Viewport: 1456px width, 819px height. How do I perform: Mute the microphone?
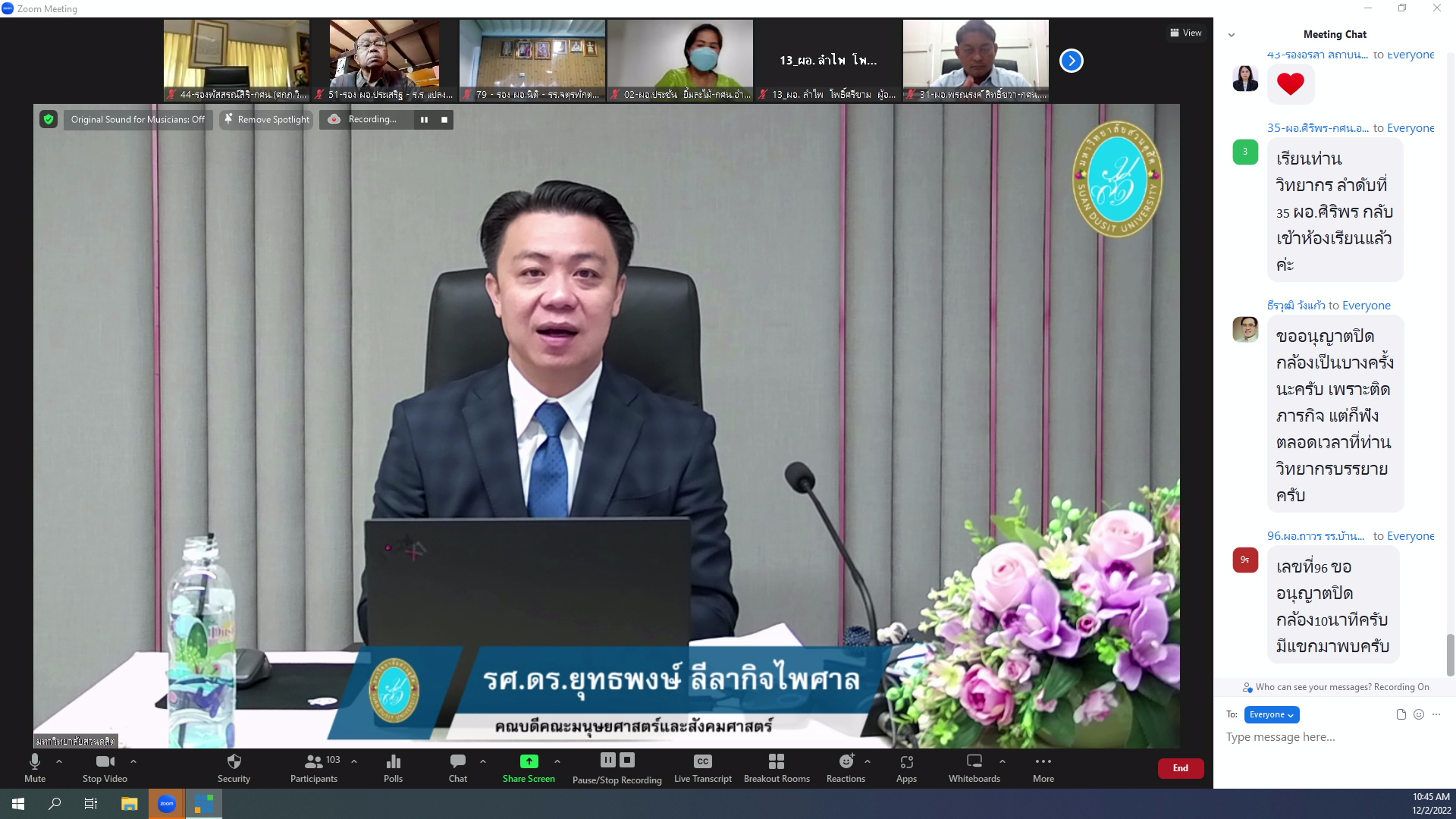(x=35, y=767)
